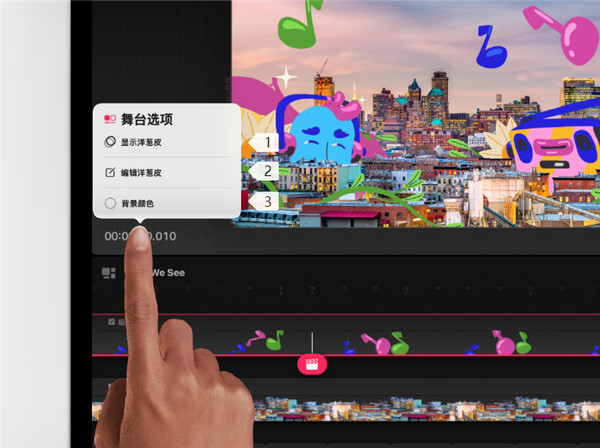The width and height of the screenshot is (600, 448).
Task: Click the 舞台选项 header icon
Action: (x=110, y=119)
